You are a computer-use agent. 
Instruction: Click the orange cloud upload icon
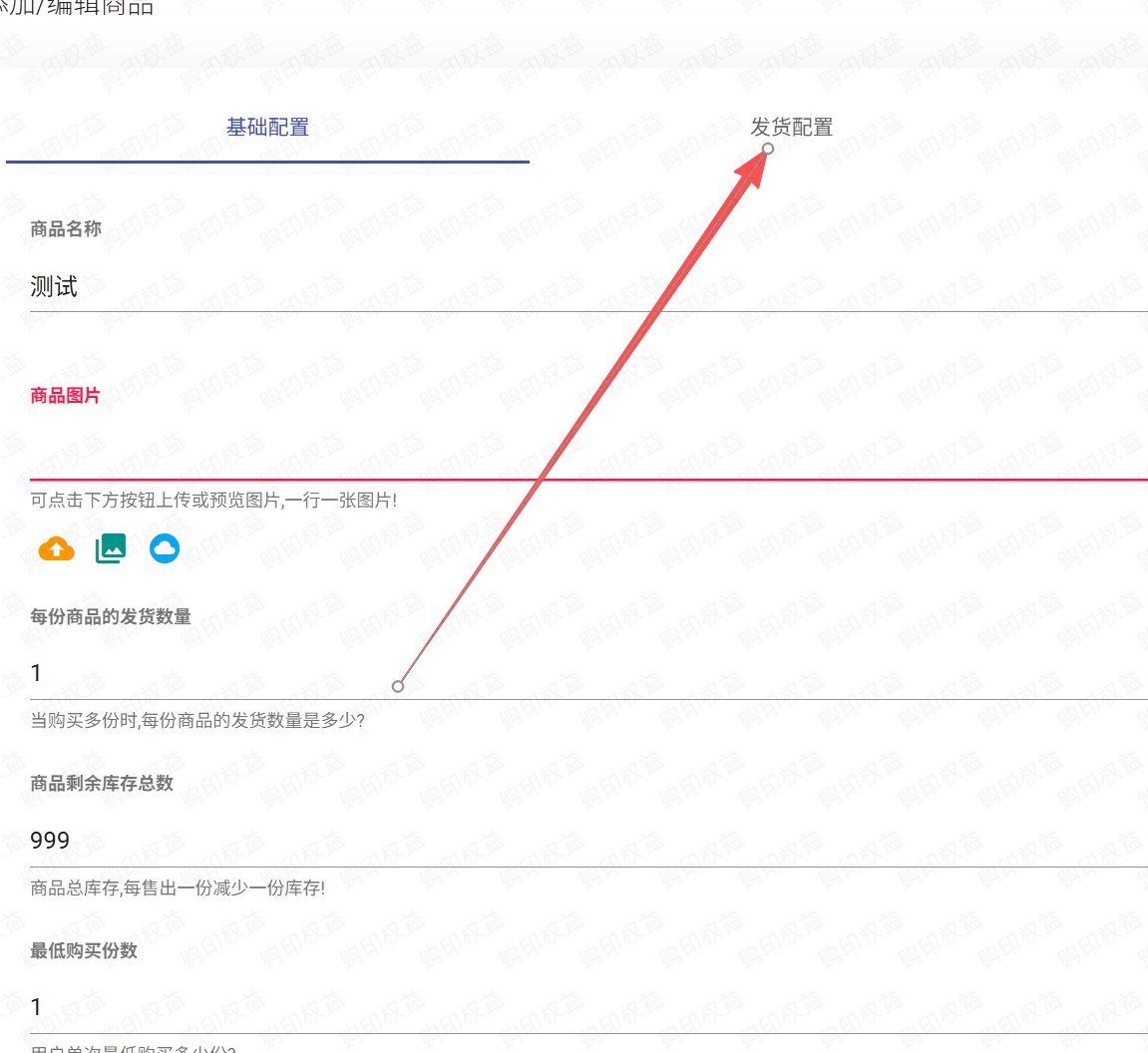pos(57,548)
